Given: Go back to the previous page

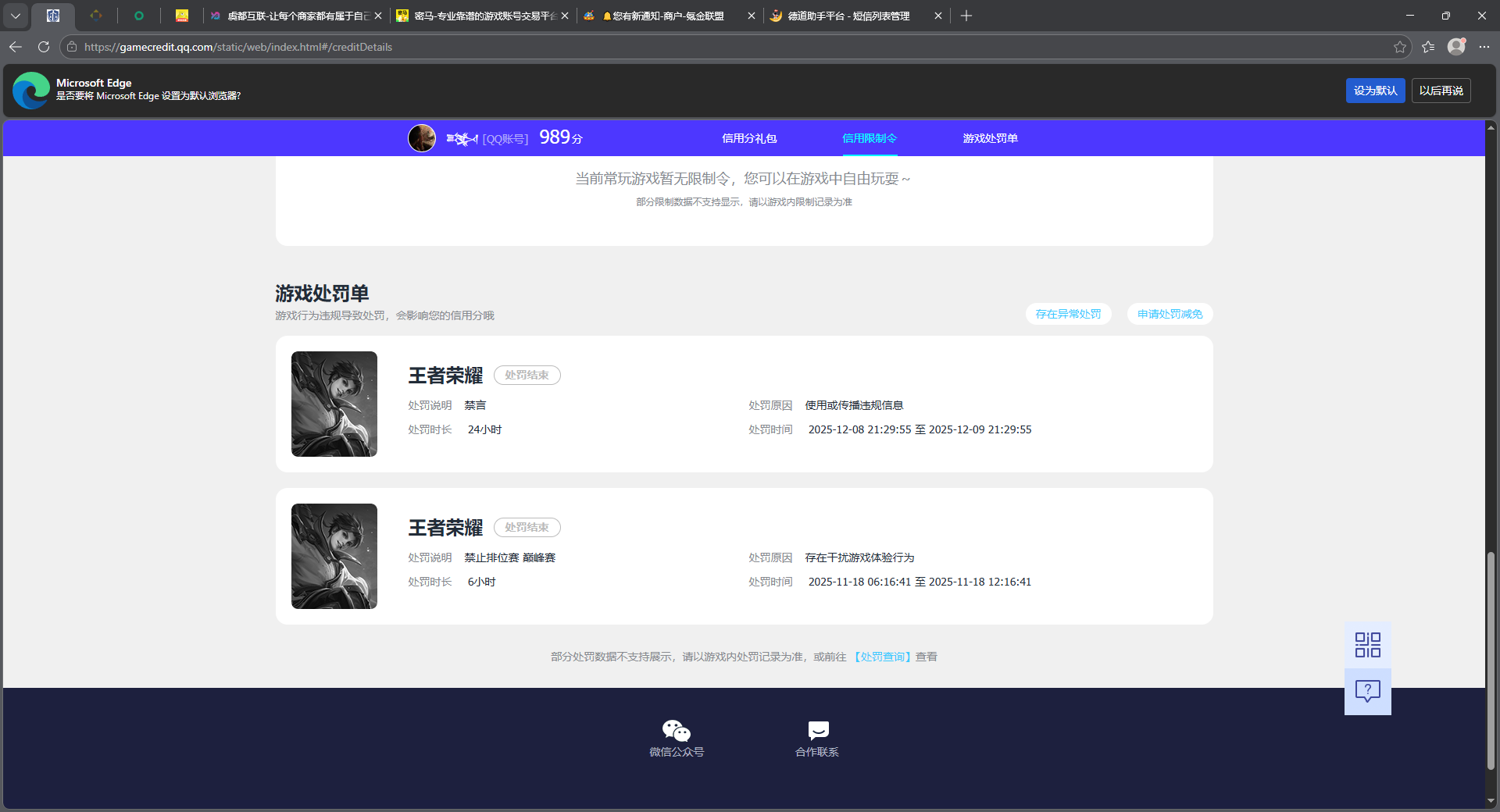Looking at the screenshot, I should (16, 47).
